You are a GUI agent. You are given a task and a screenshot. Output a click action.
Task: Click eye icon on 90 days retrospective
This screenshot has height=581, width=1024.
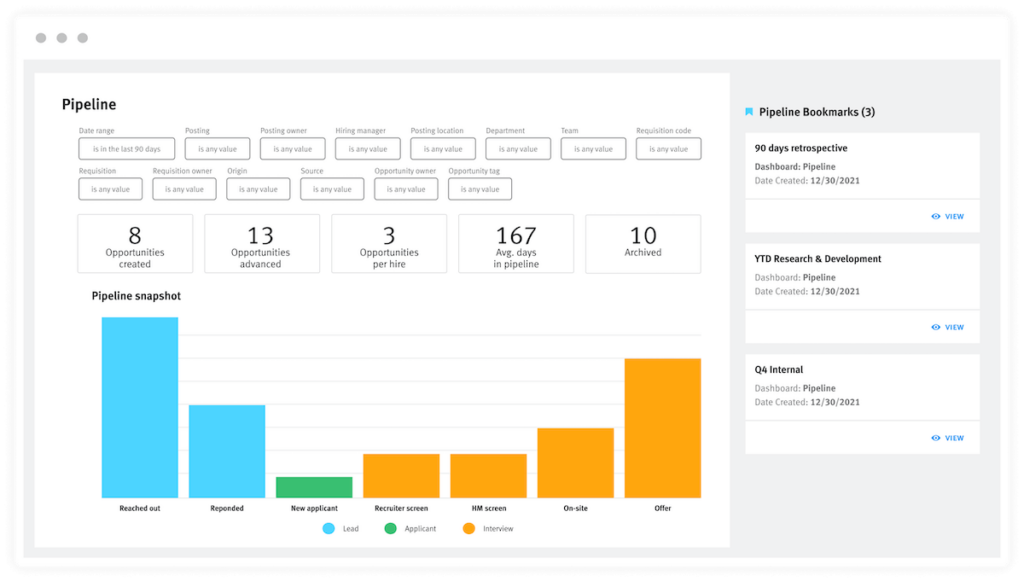coord(936,216)
